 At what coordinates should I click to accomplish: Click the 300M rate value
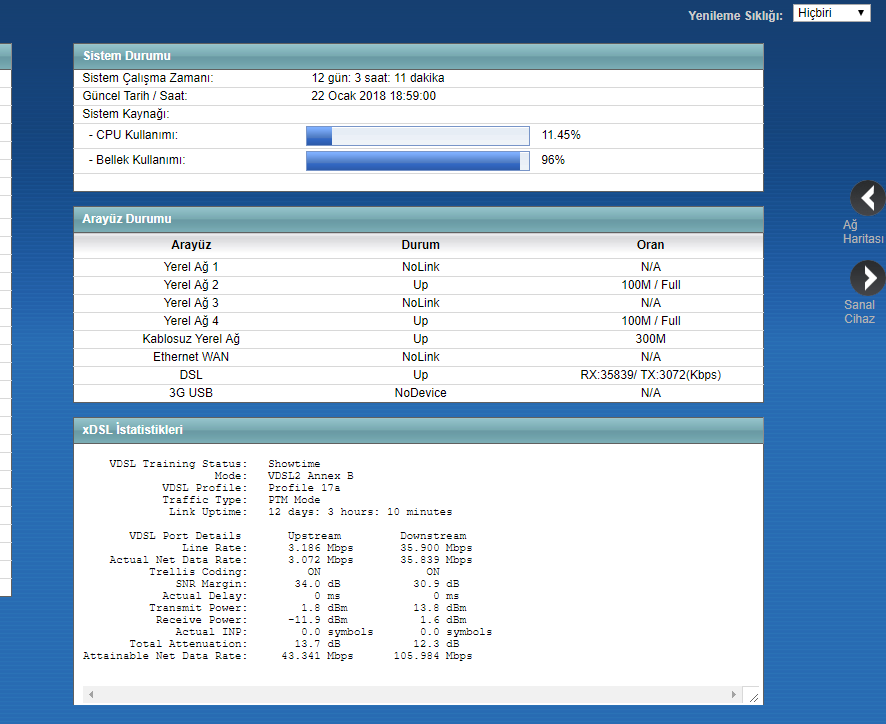(650, 339)
